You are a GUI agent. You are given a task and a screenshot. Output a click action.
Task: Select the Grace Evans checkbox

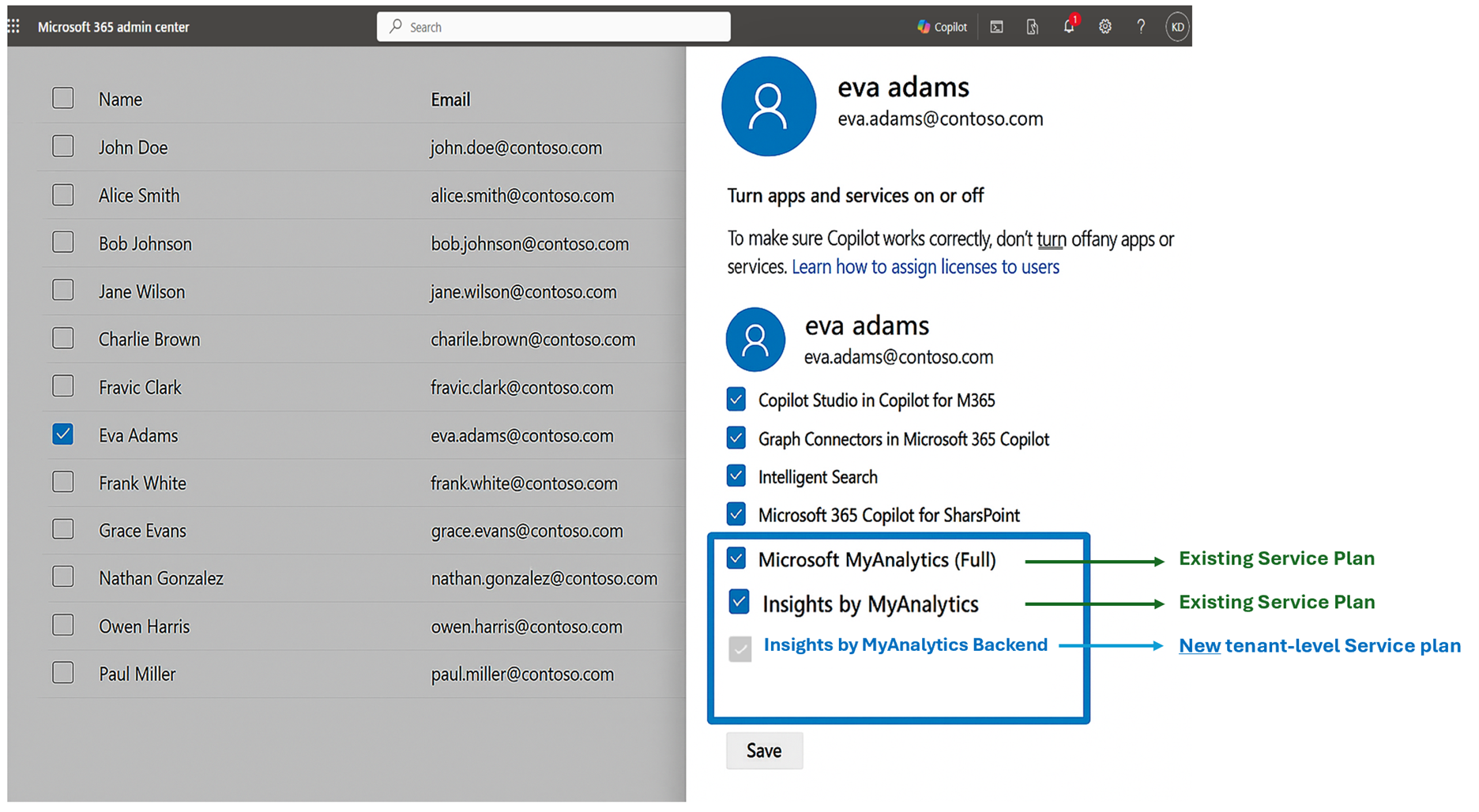(x=63, y=529)
